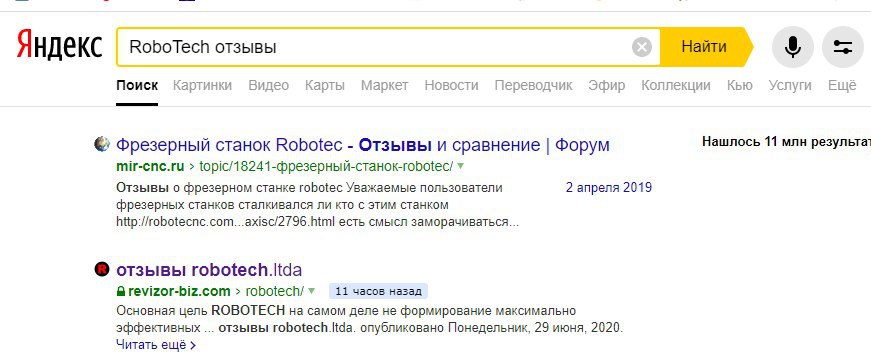Click snippet text 'Основная цель ROBOTECH'
Viewport: 871px width, 364px height.
pyautogui.click(x=201, y=310)
